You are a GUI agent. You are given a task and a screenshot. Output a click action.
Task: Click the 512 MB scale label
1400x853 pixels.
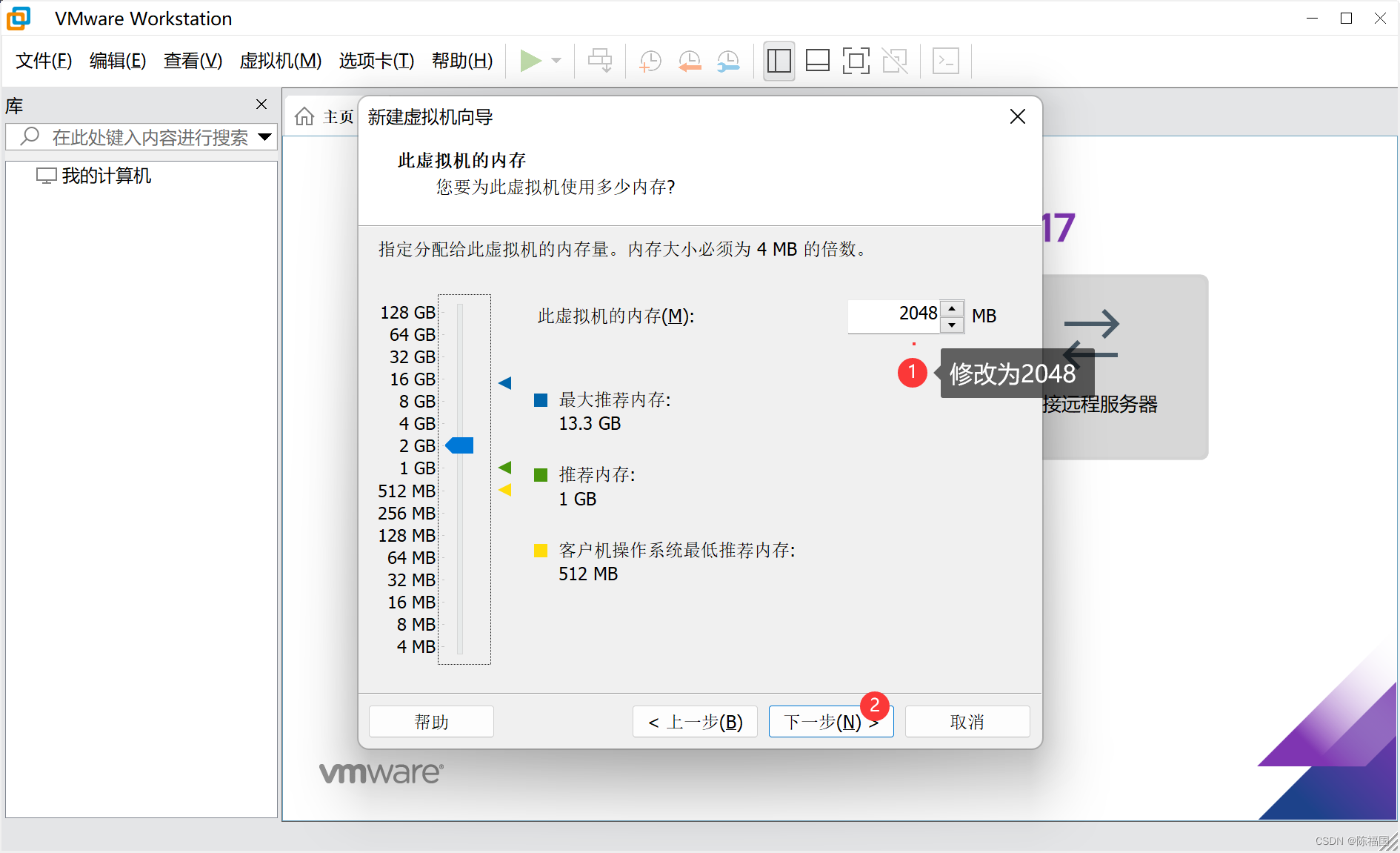(x=407, y=491)
